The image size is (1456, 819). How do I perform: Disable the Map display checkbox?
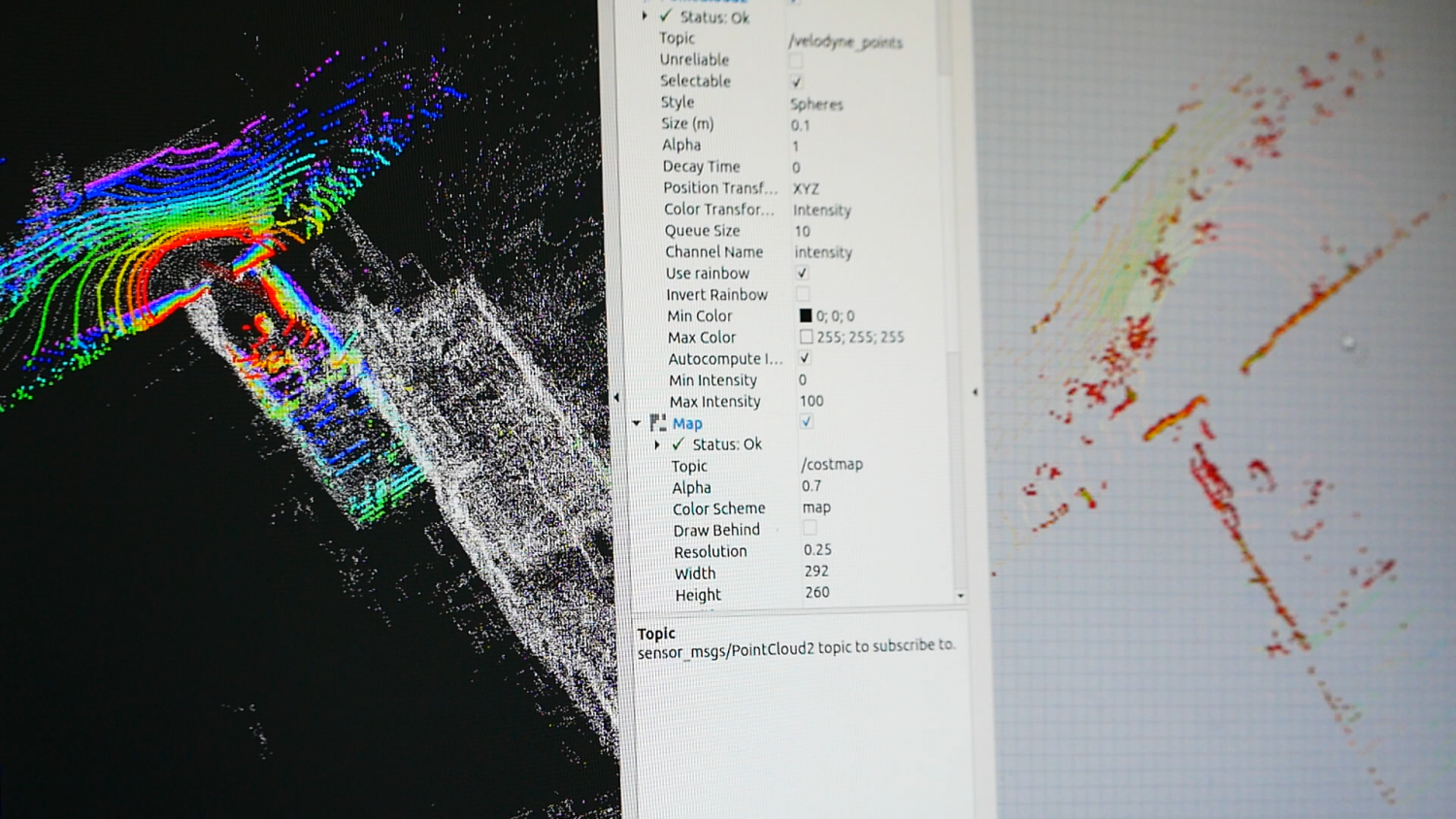point(806,421)
